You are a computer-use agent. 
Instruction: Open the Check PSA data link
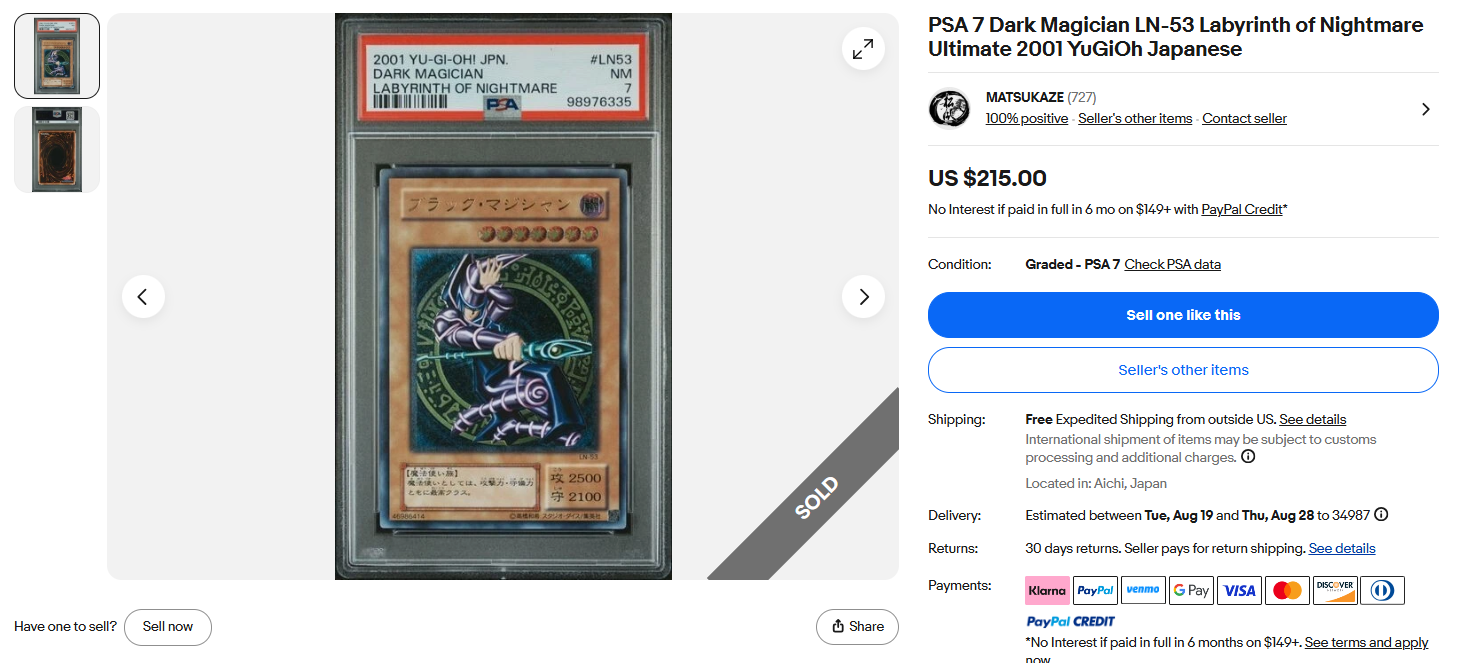point(1172,264)
